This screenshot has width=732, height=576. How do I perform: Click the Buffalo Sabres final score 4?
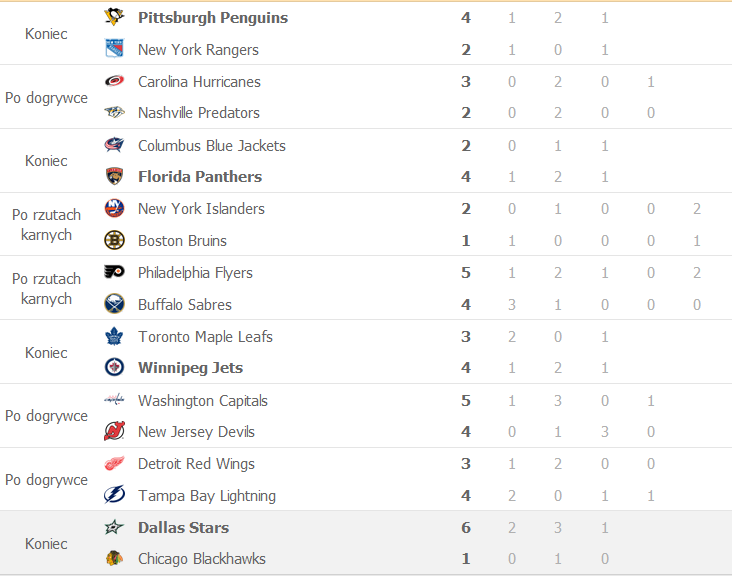pyautogui.click(x=465, y=305)
